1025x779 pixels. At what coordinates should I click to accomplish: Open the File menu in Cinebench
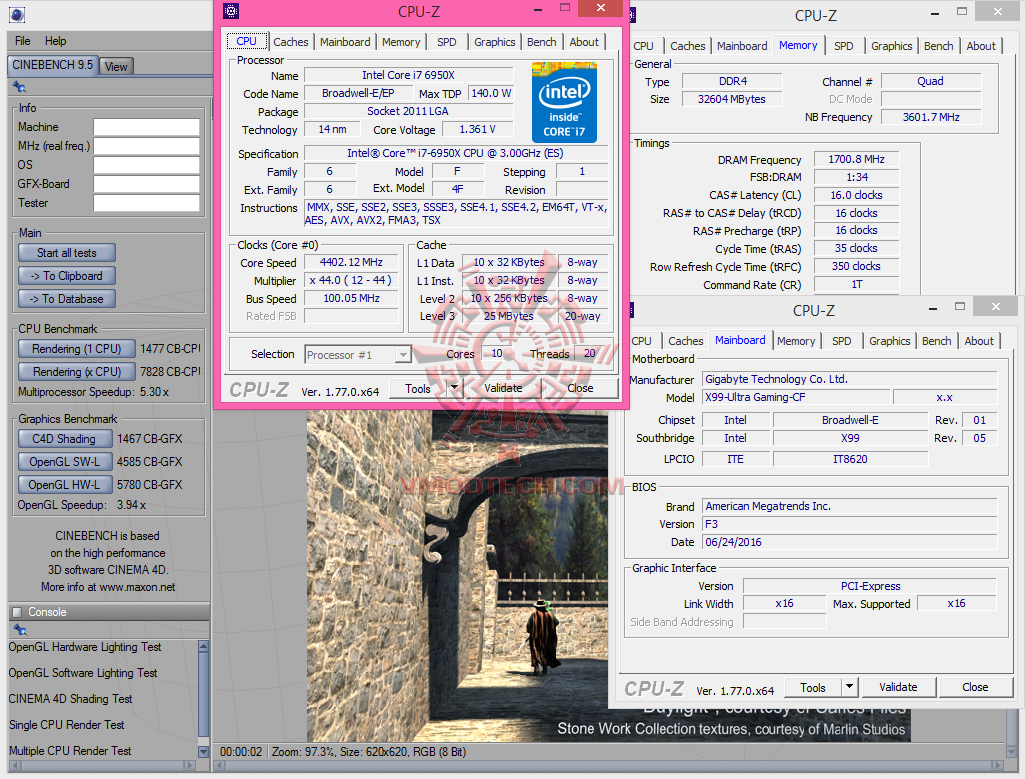pos(23,41)
